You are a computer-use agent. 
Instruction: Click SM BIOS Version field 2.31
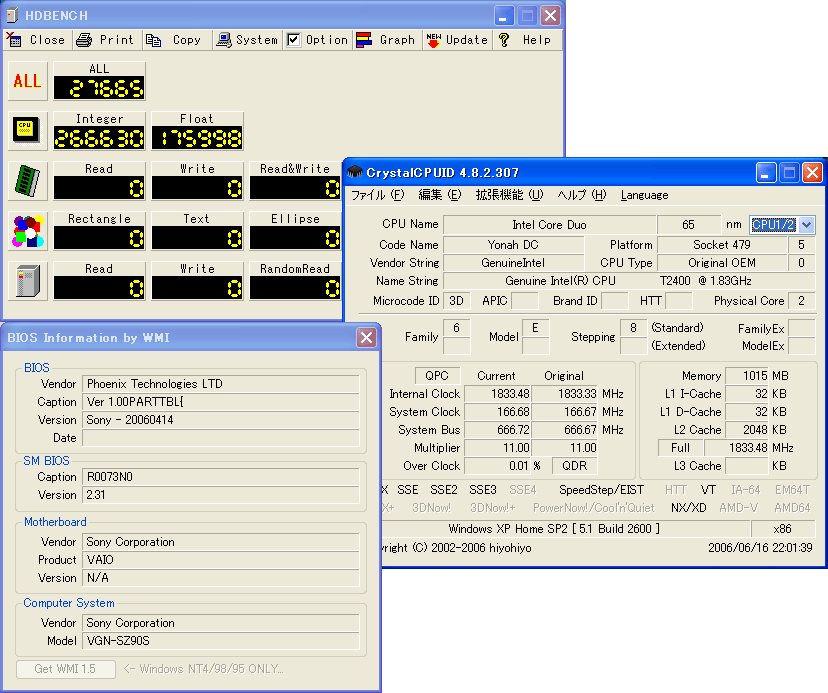point(221,494)
